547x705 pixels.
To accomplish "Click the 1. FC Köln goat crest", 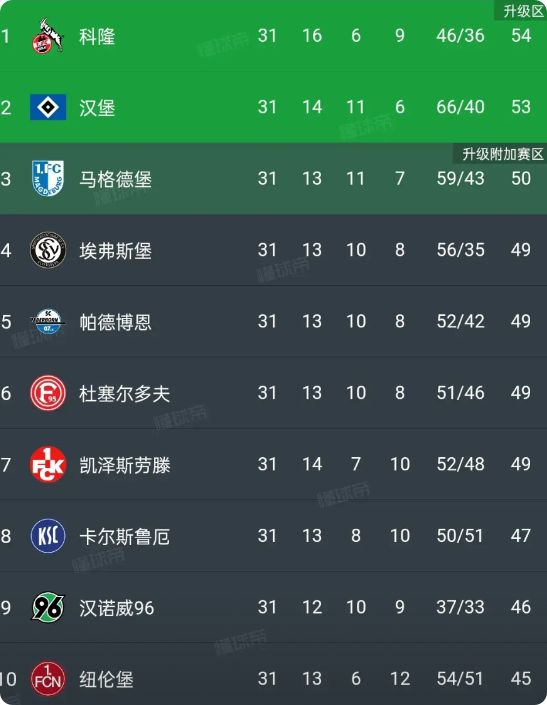I will [x=48, y=36].
